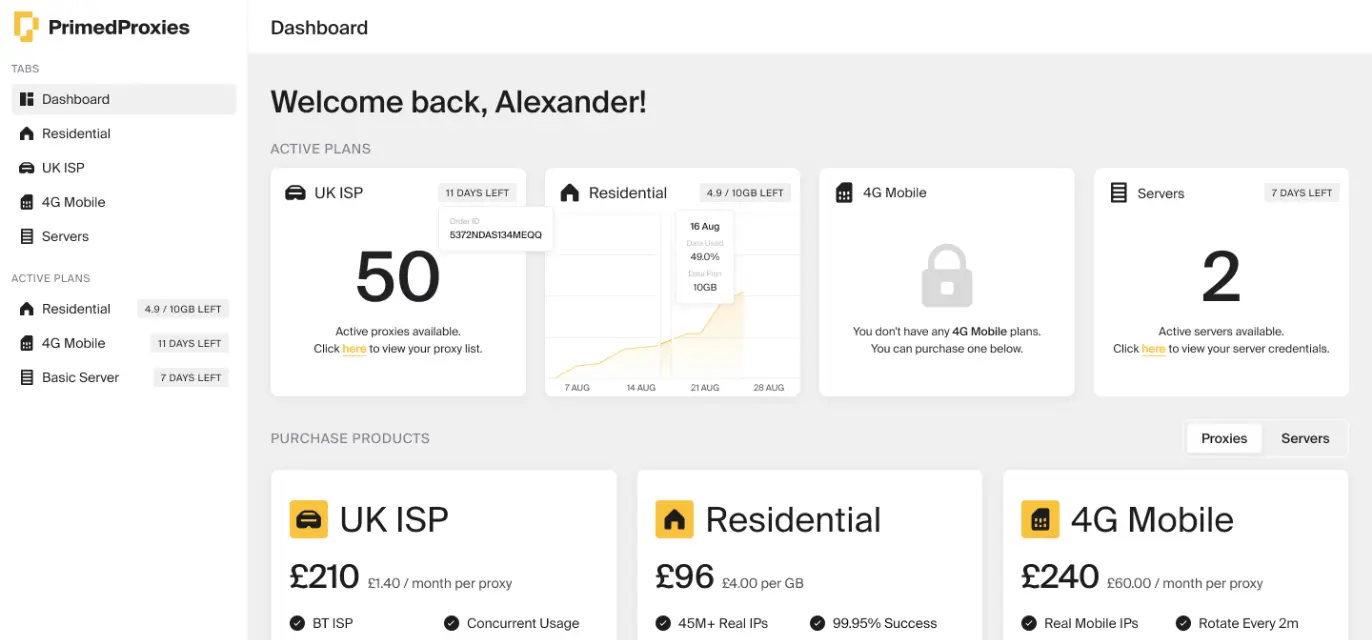Click 'here' link to view proxy list
This screenshot has height=640, width=1372.
coord(354,349)
